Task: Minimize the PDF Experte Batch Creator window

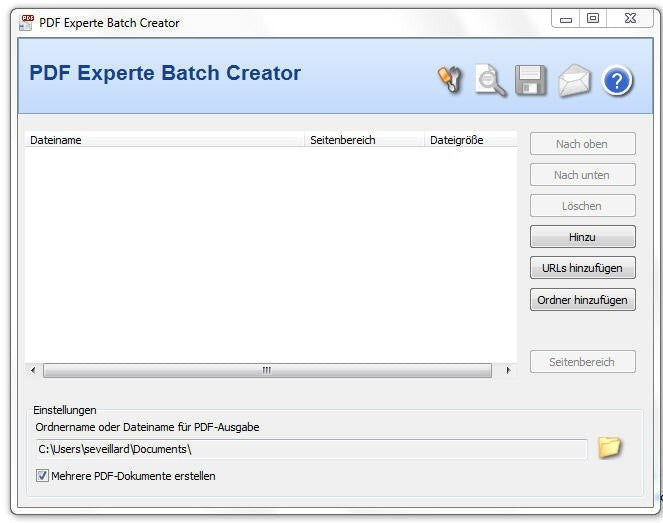Action: (x=566, y=19)
